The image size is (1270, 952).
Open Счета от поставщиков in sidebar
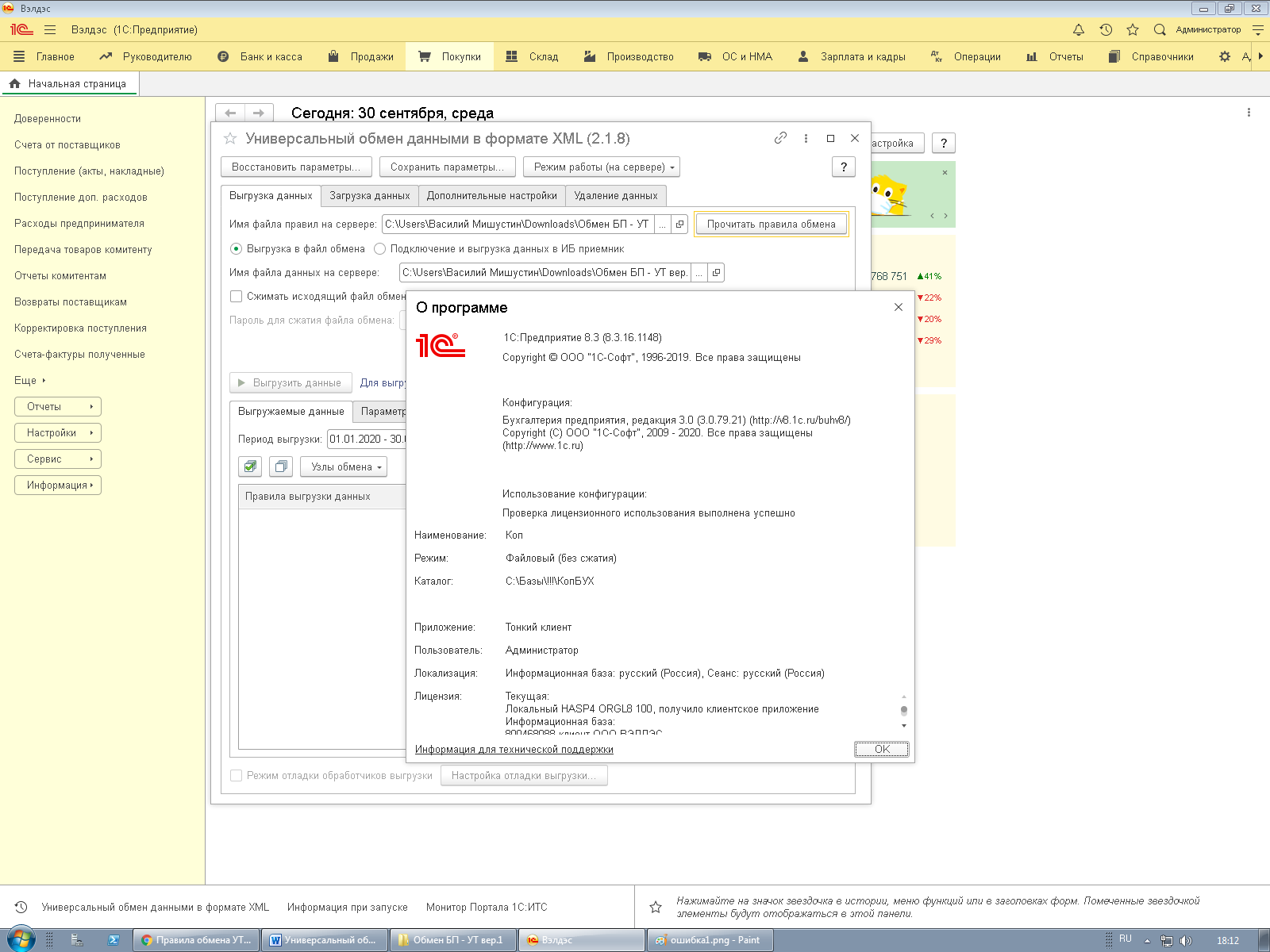pyautogui.click(x=67, y=144)
